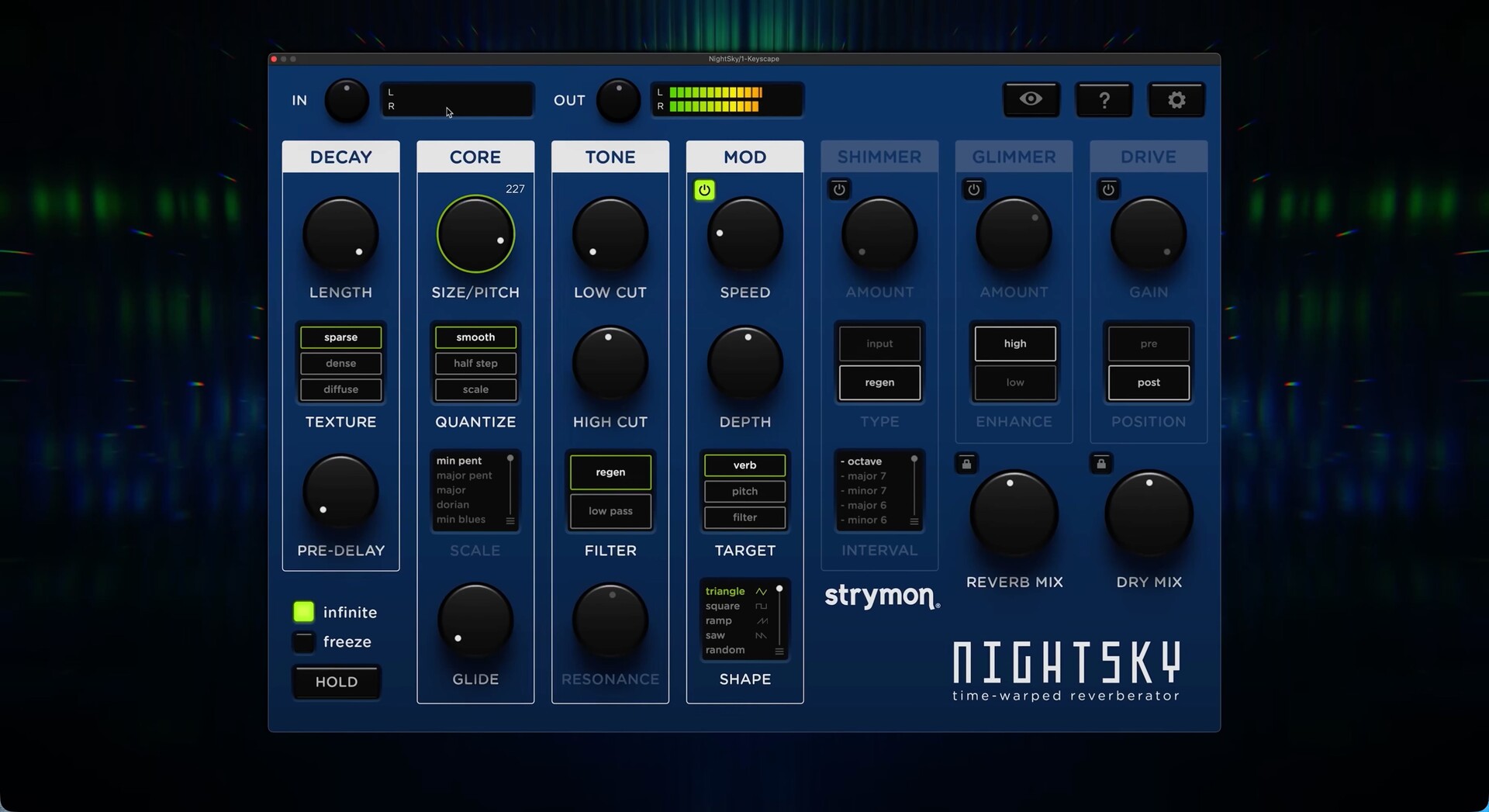The height and width of the screenshot is (812, 1489).
Task: Open the Mod shape list menu
Action: (779, 651)
